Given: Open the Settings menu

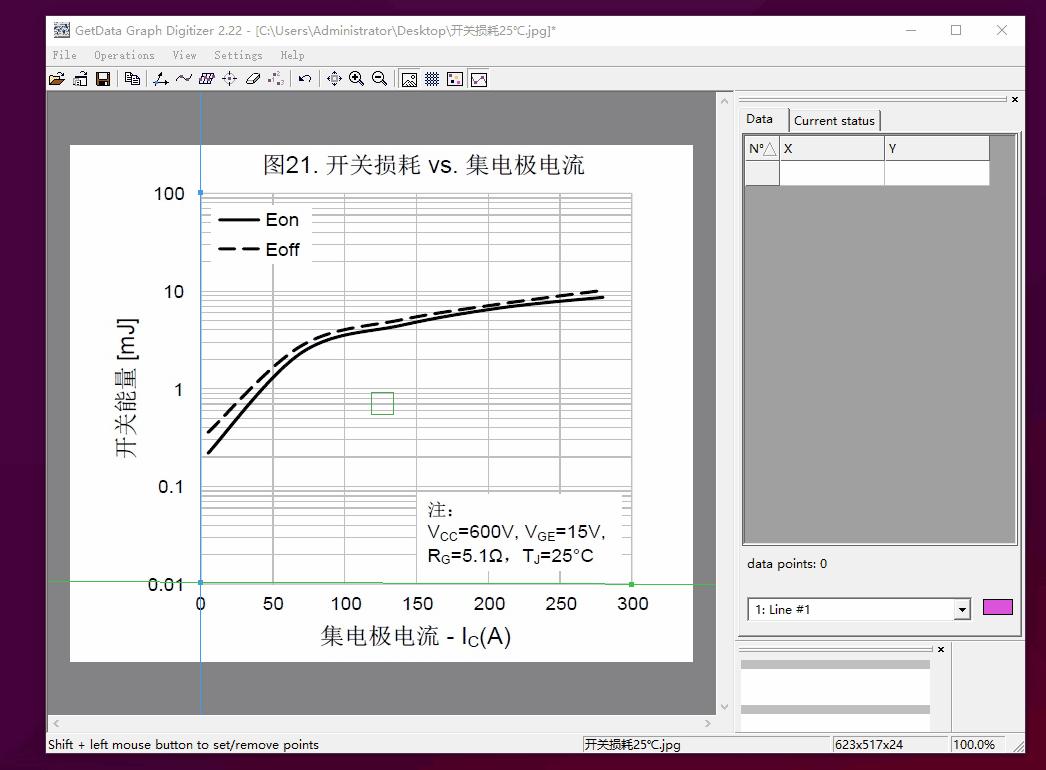Looking at the screenshot, I should pyautogui.click(x=238, y=55).
